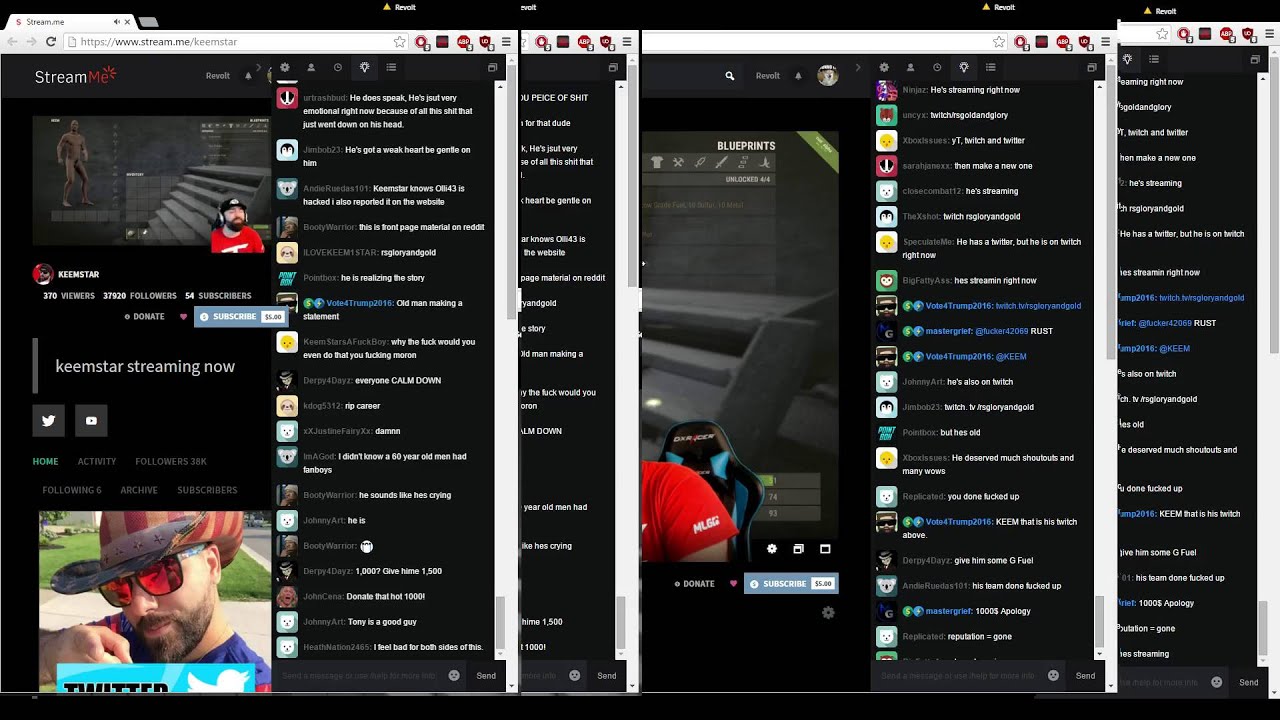1280x720 pixels.
Task: Mute the Stream.me tab audio
Action: click(x=116, y=21)
